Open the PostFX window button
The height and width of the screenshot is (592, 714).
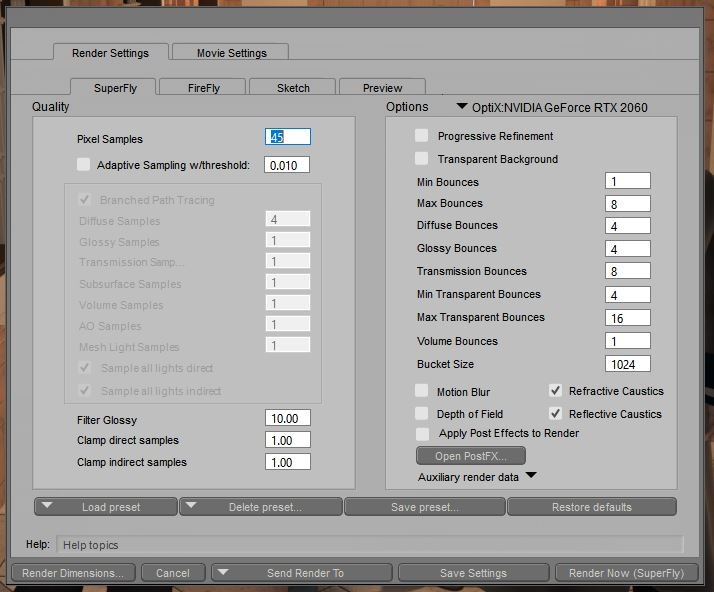470,456
